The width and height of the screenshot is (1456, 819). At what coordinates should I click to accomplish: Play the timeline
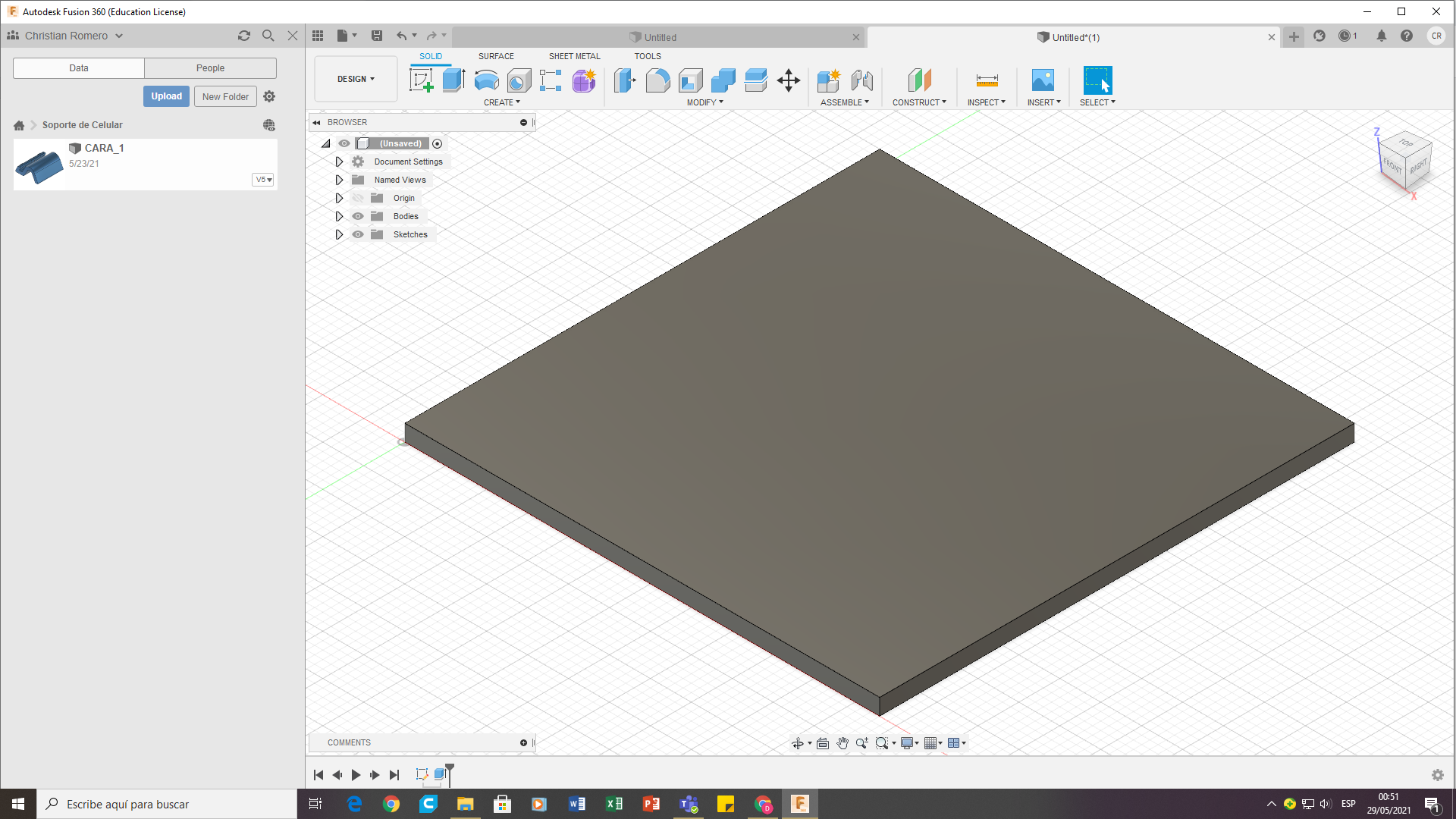point(356,775)
